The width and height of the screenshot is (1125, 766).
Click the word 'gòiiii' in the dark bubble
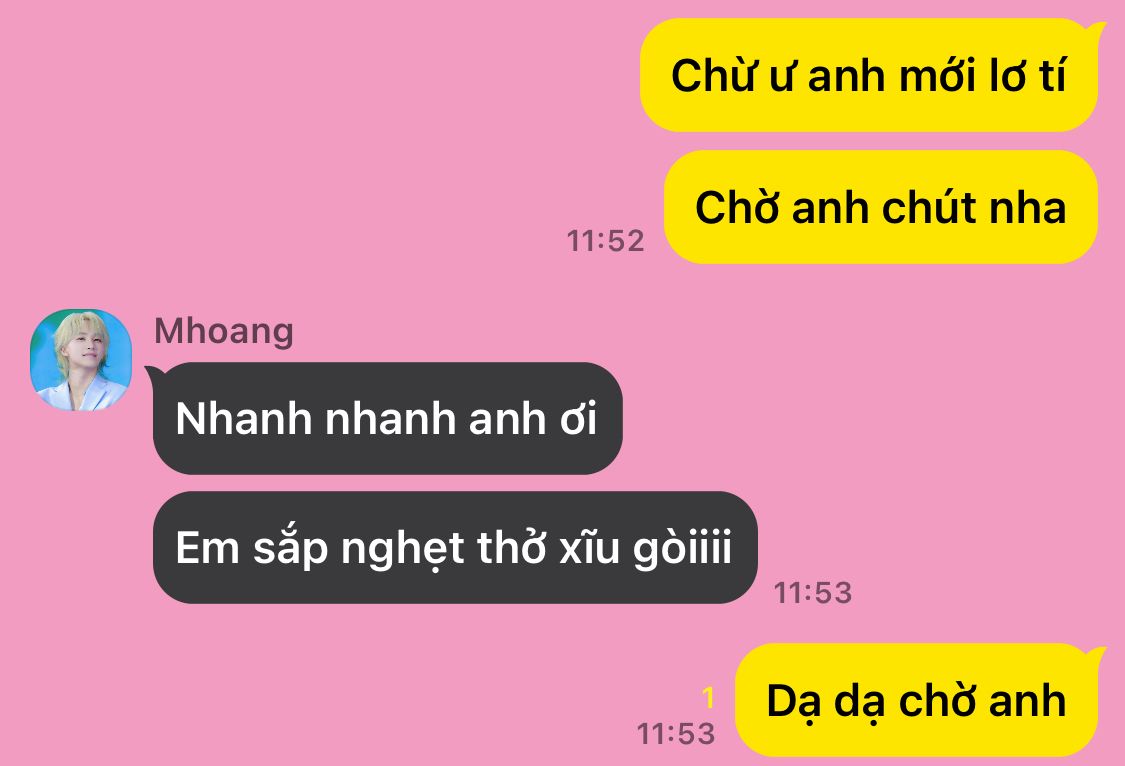click(682, 548)
